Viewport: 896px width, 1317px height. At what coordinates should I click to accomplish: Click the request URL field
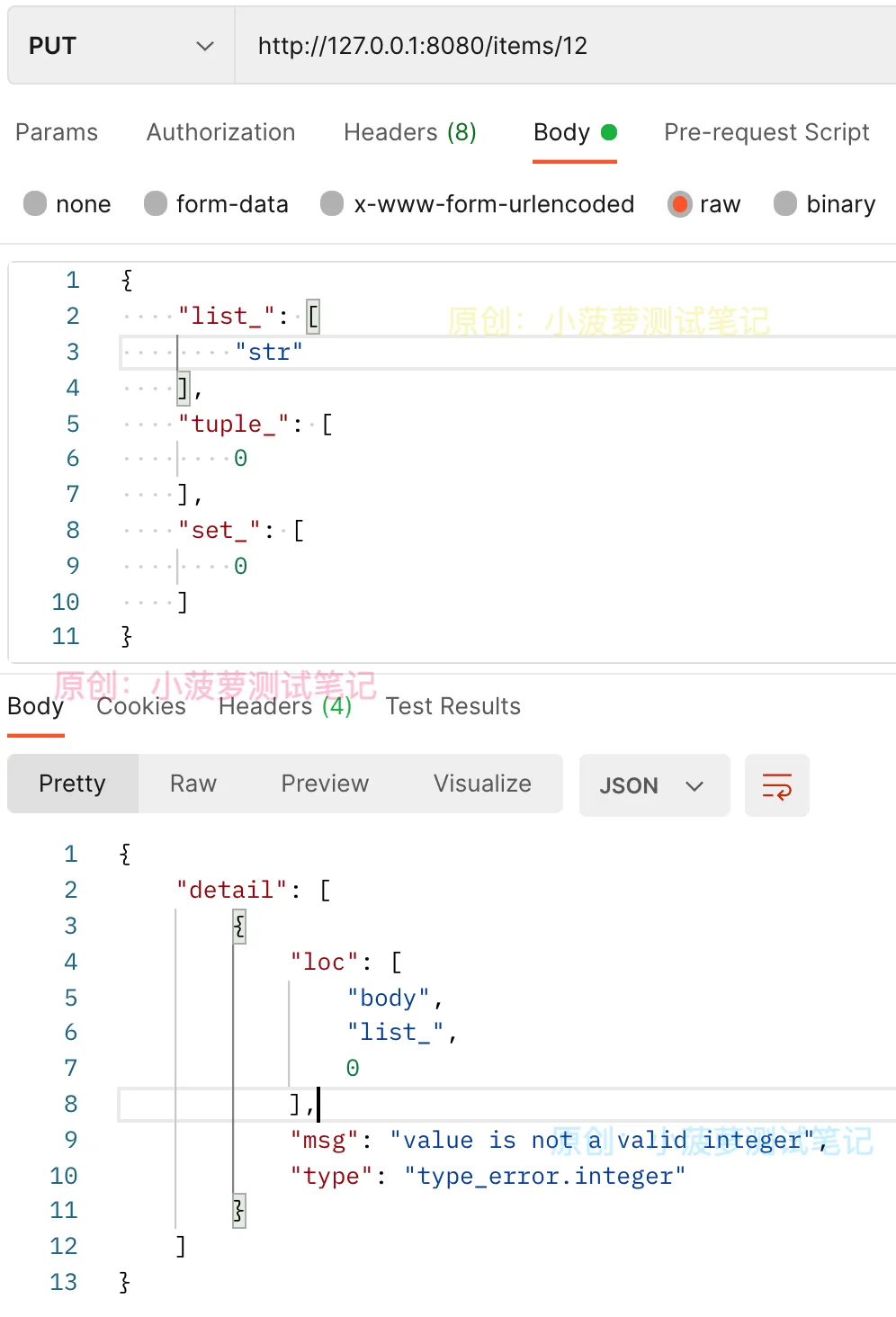tap(565, 46)
